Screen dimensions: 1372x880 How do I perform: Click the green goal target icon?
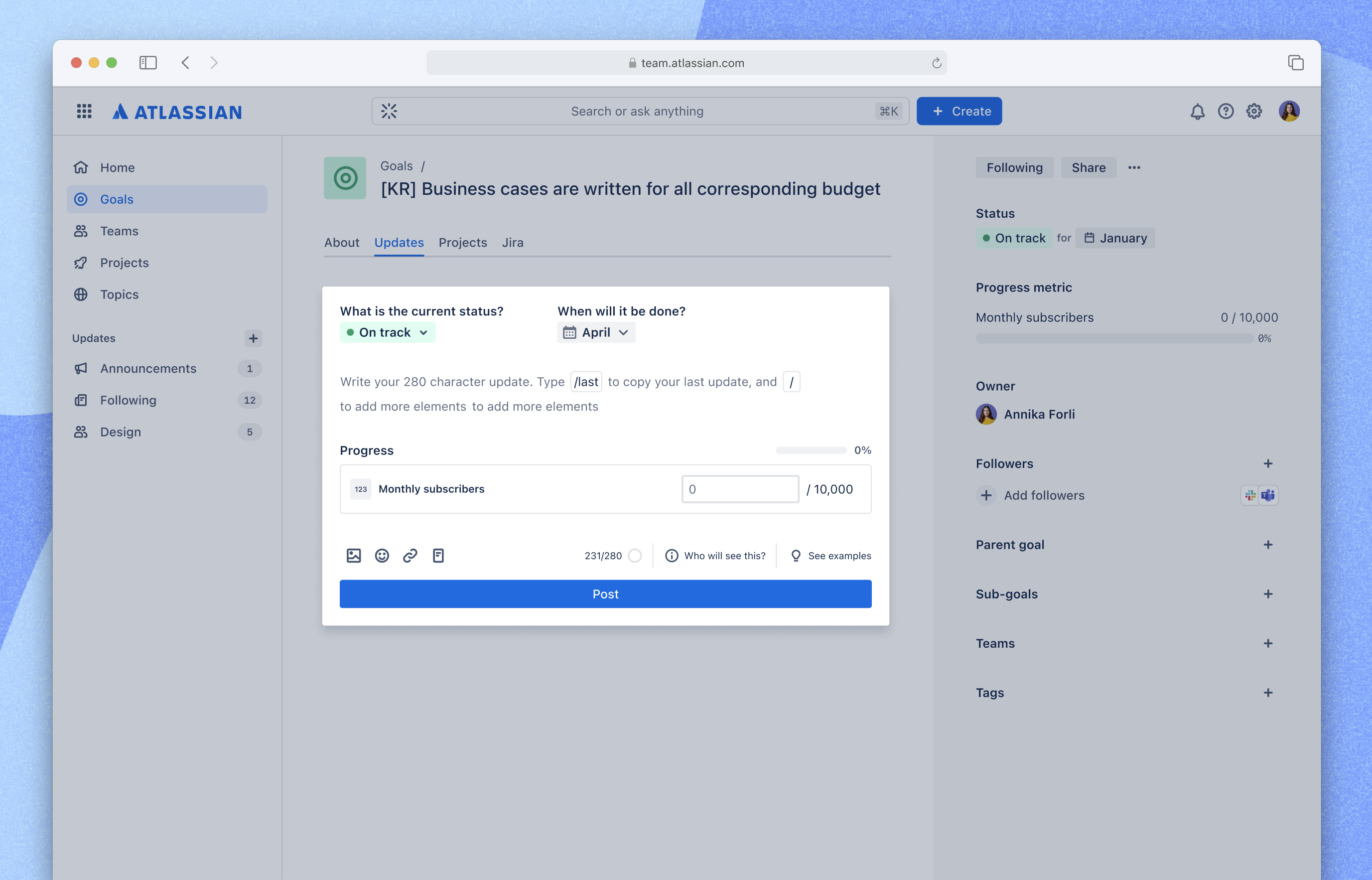(345, 178)
